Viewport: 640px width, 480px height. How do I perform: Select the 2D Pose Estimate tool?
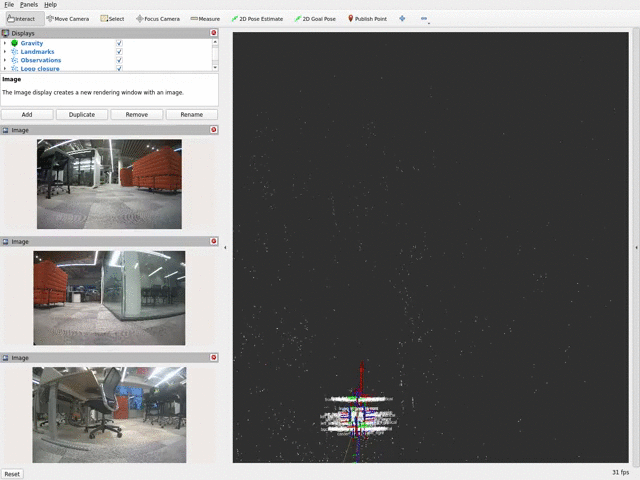pos(257,19)
